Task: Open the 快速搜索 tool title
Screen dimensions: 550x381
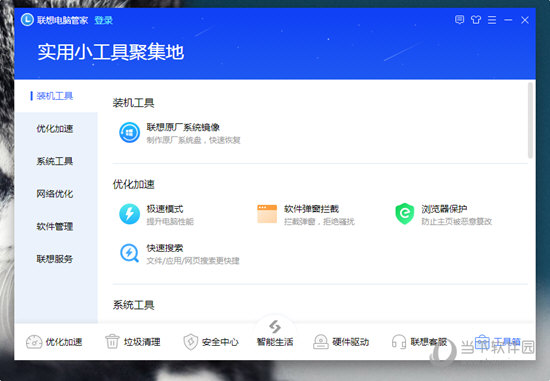Action: point(165,248)
